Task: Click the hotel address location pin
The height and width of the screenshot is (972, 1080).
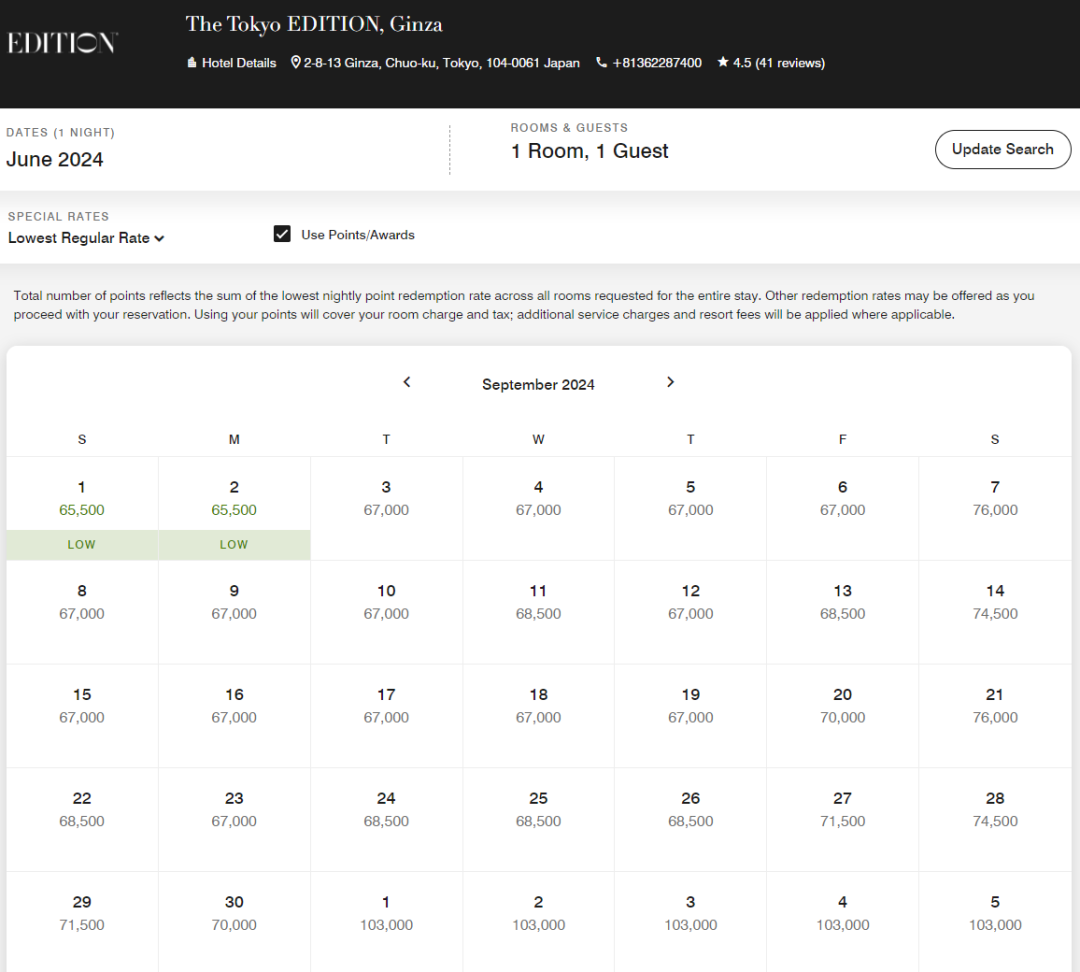Action: (296, 63)
